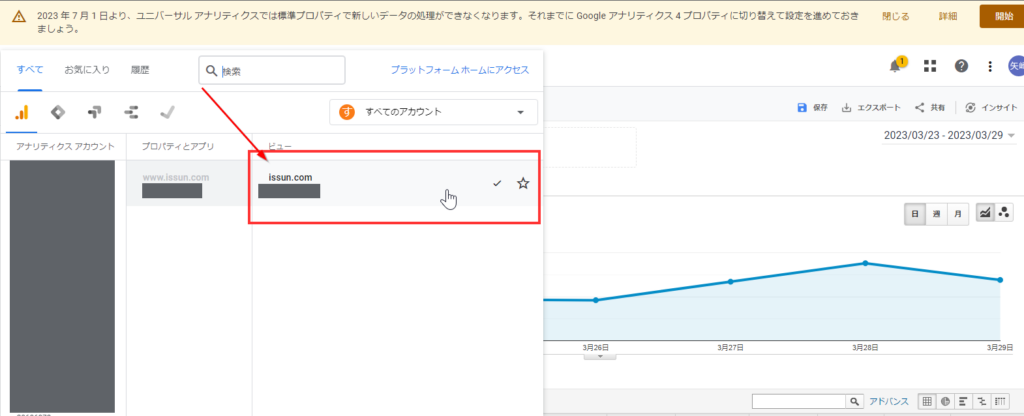Star the issun.com view as favorite
Image resolution: width=1024 pixels, height=416 pixels.
click(523, 184)
